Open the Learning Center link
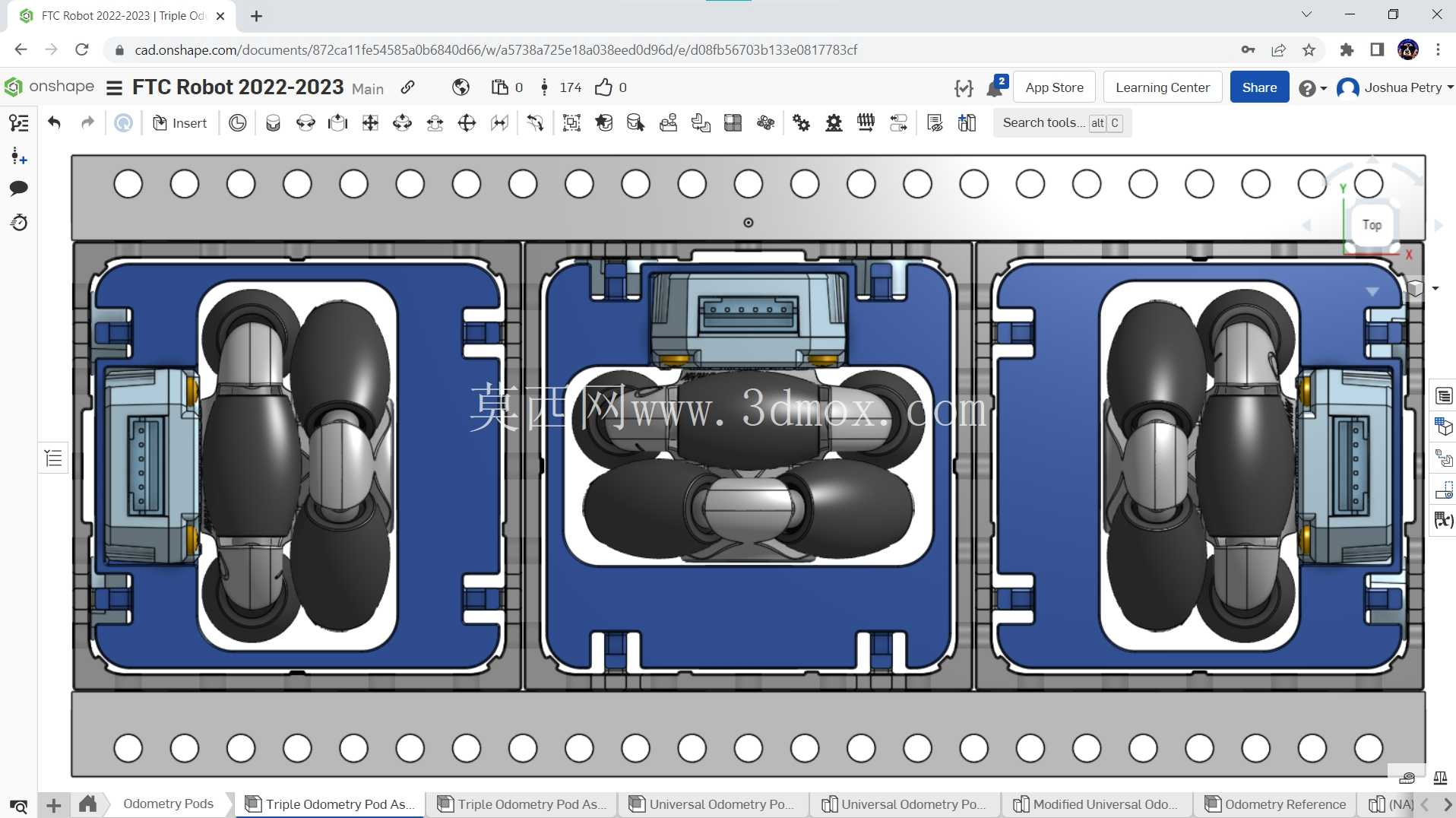The height and width of the screenshot is (818, 1456). (1162, 87)
